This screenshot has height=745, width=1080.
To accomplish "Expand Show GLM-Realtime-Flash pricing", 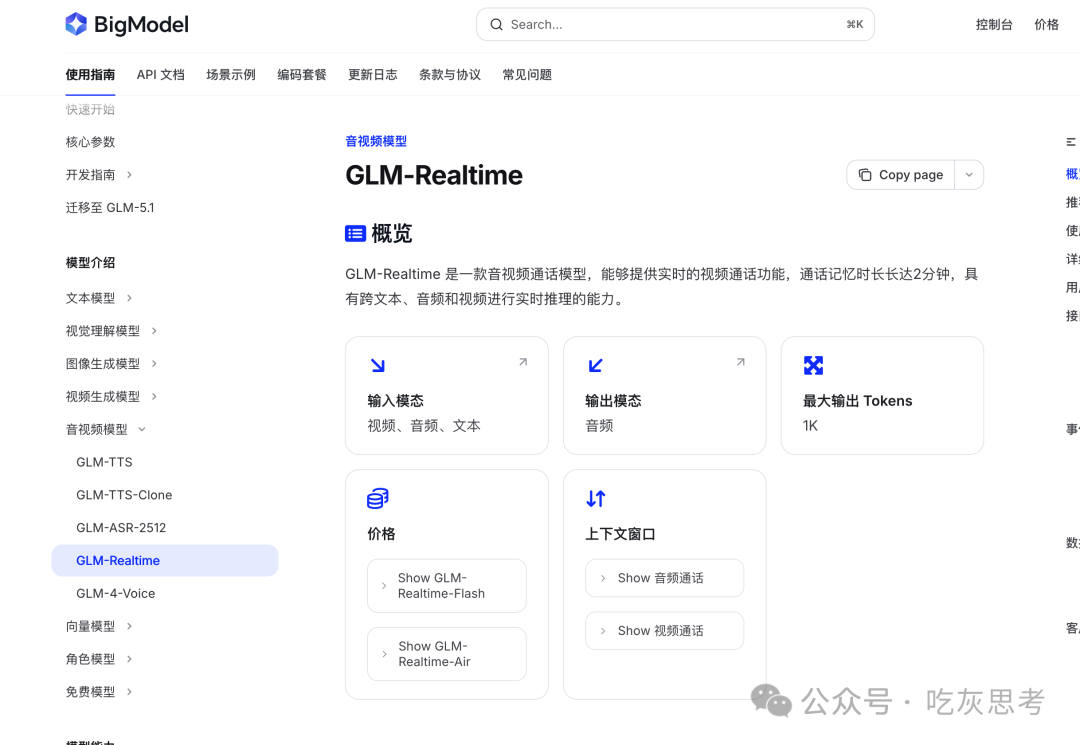I will 447,586.
